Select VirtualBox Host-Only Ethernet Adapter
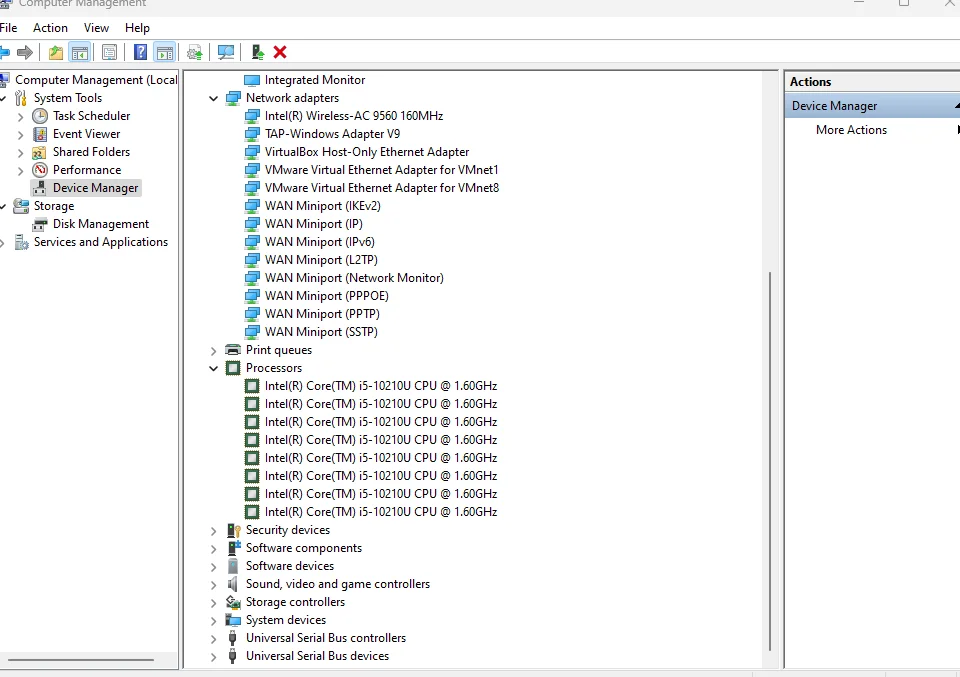The width and height of the screenshot is (960, 677). click(x=367, y=152)
